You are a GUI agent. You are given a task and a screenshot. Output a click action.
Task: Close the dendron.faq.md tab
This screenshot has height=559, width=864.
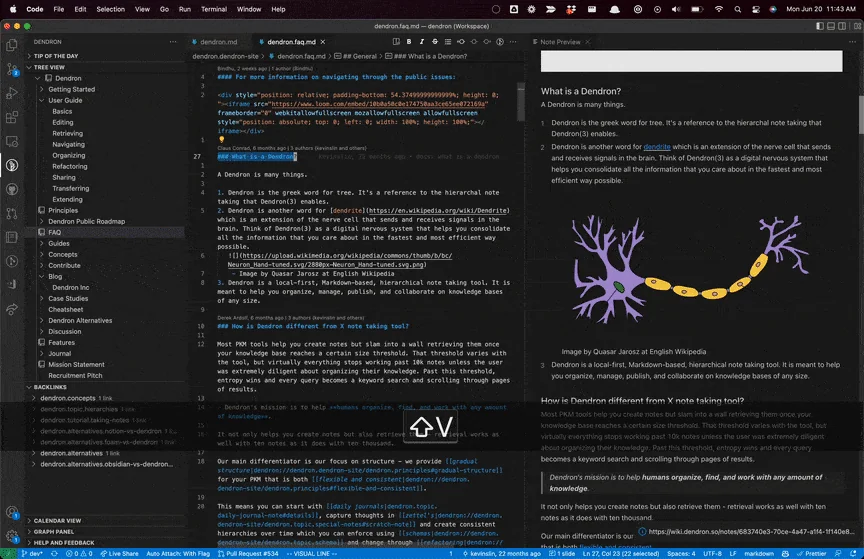pyautogui.click(x=323, y=42)
